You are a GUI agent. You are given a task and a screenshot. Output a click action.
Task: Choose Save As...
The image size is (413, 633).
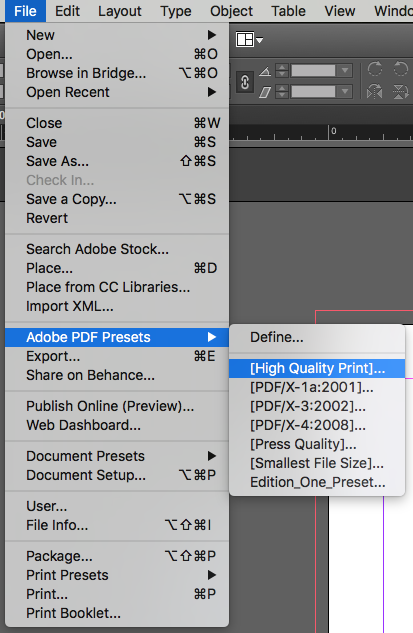coord(117,161)
